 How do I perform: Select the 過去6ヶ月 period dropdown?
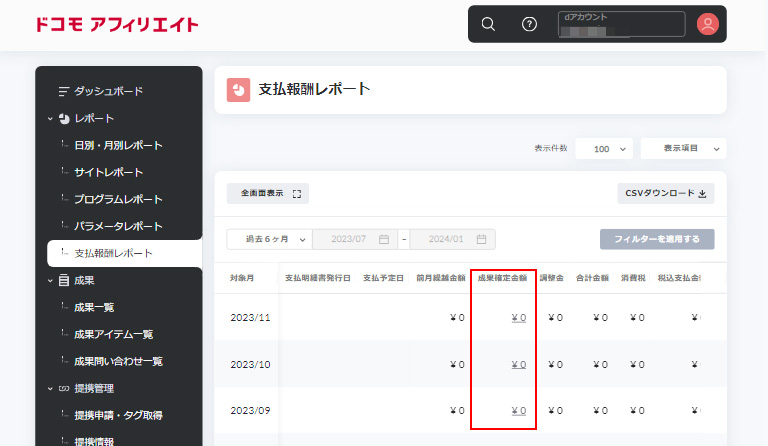[x=268, y=240]
